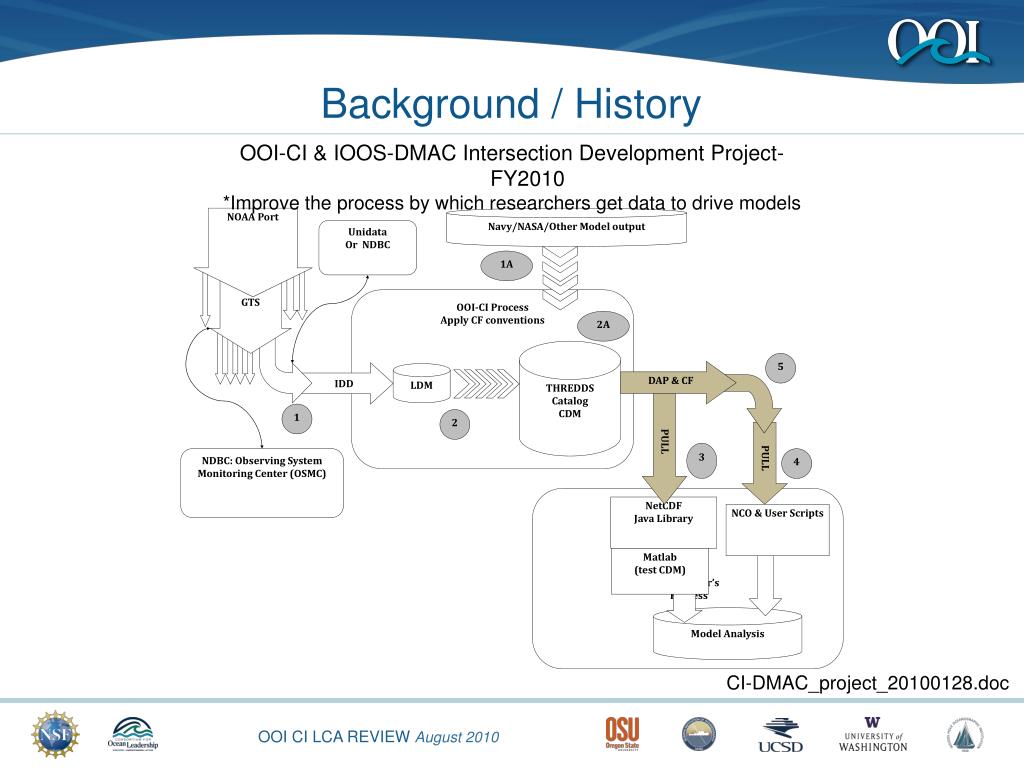Select the step 4 circle marker
1024x768 pixels.
(796, 462)
